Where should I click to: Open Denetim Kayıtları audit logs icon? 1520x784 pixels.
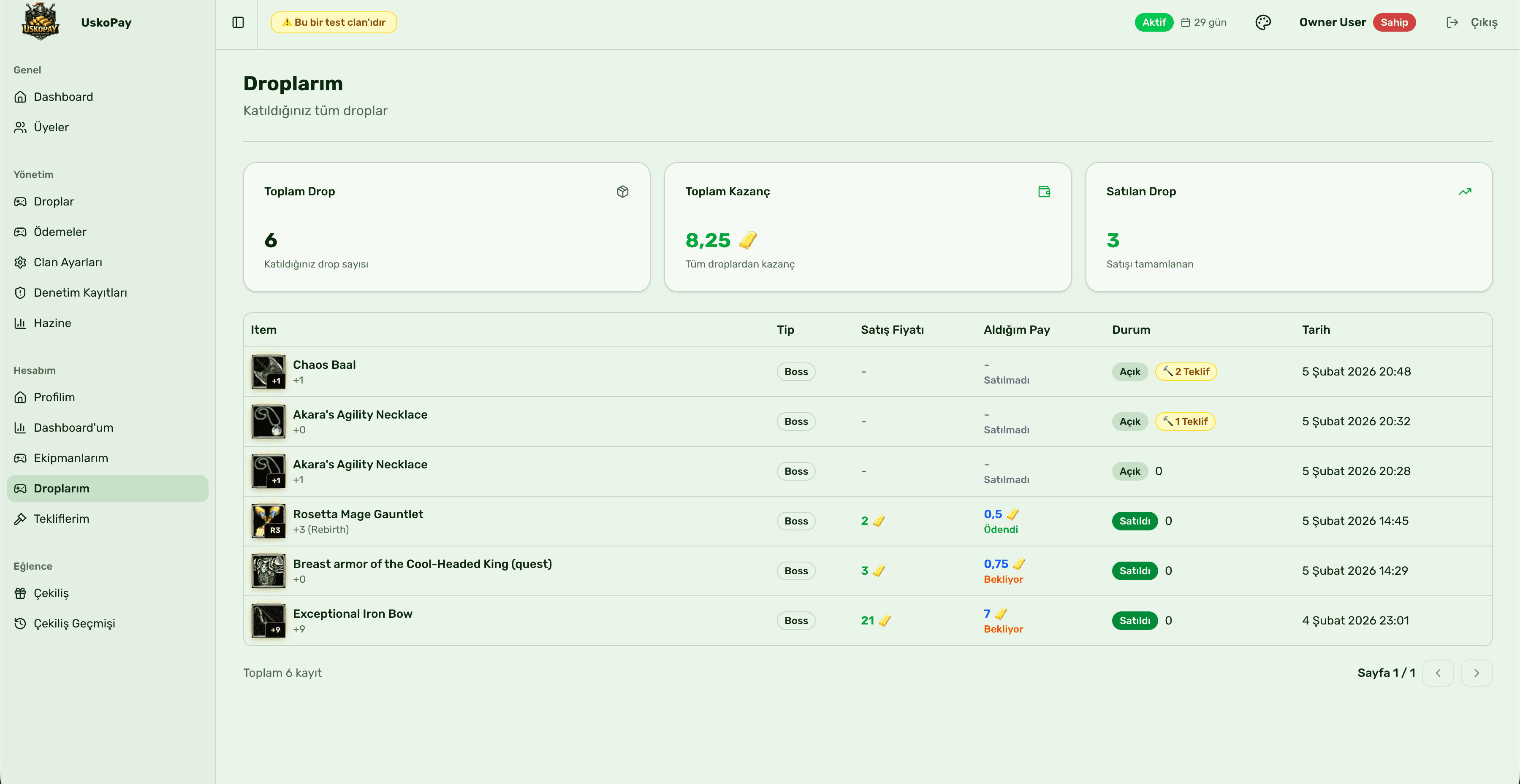21,292
